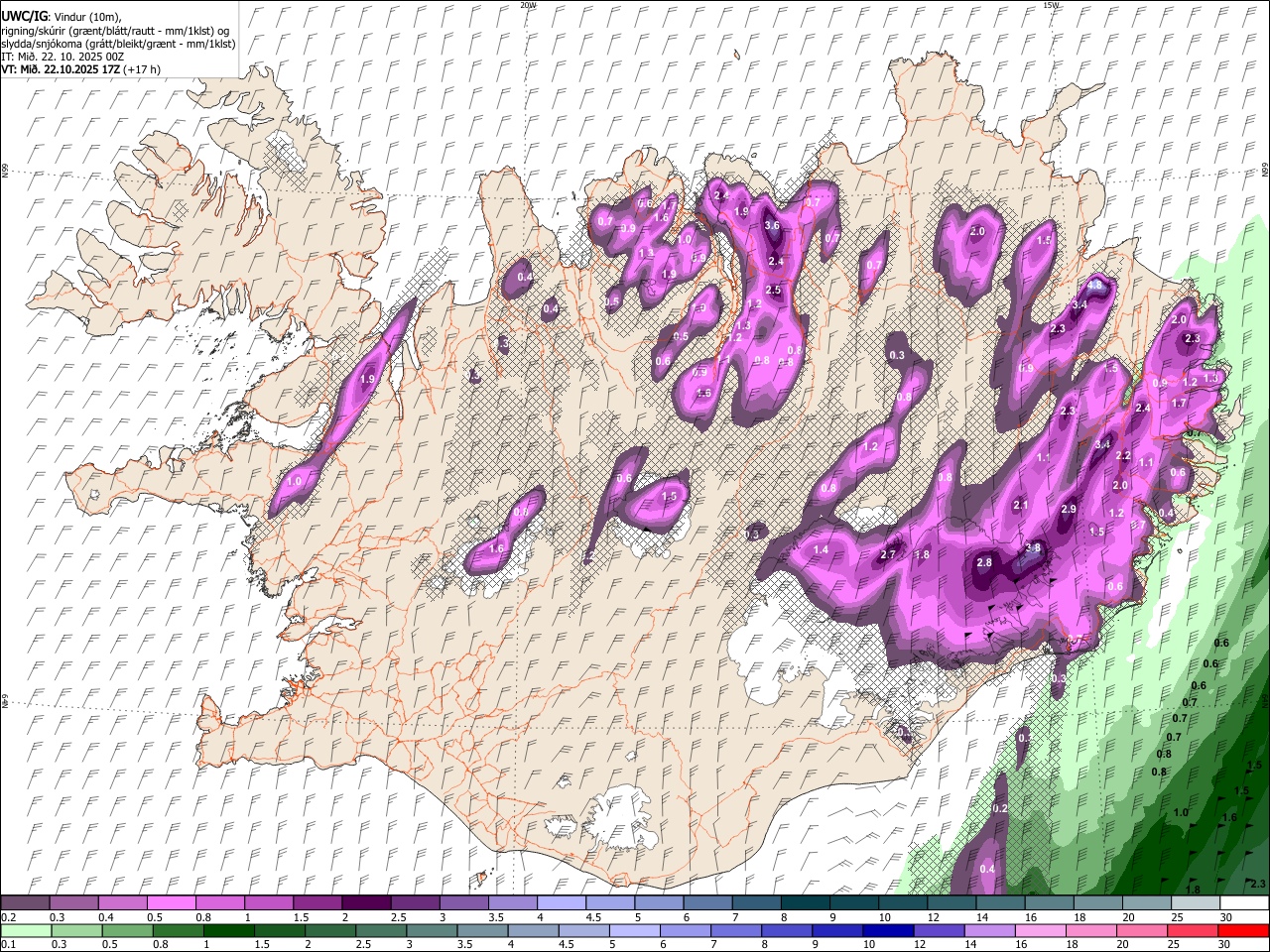Select the darkest green 1–1.5 rain legend swatch

click(x=229, y=930)
